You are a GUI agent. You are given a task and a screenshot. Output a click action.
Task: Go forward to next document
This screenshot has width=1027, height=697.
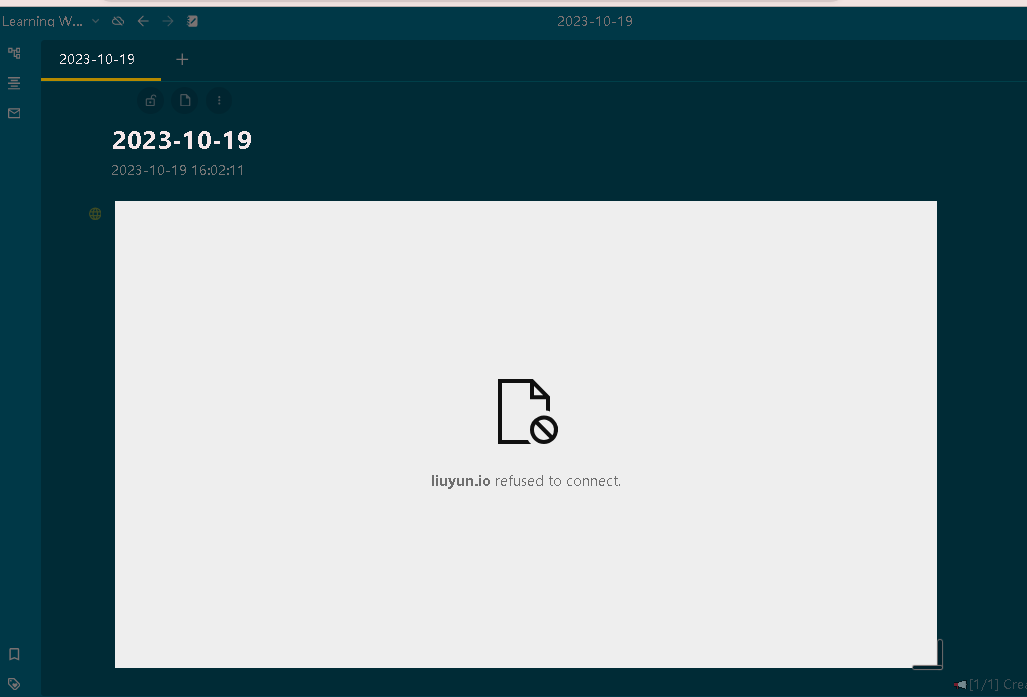(x=168, y=21)
